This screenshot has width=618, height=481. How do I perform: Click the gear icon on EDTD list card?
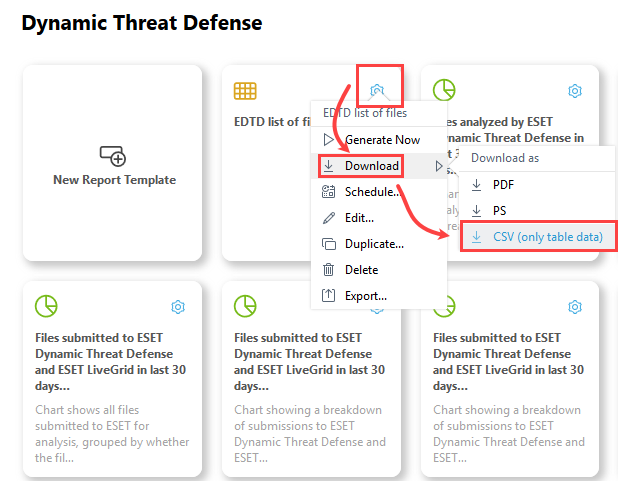point(377,91)
